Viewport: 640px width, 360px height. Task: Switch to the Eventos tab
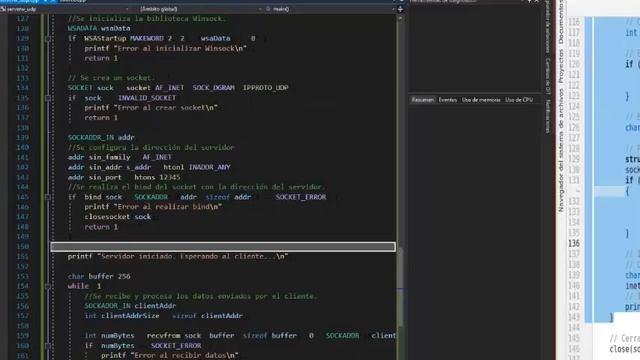tap(447, 100)
